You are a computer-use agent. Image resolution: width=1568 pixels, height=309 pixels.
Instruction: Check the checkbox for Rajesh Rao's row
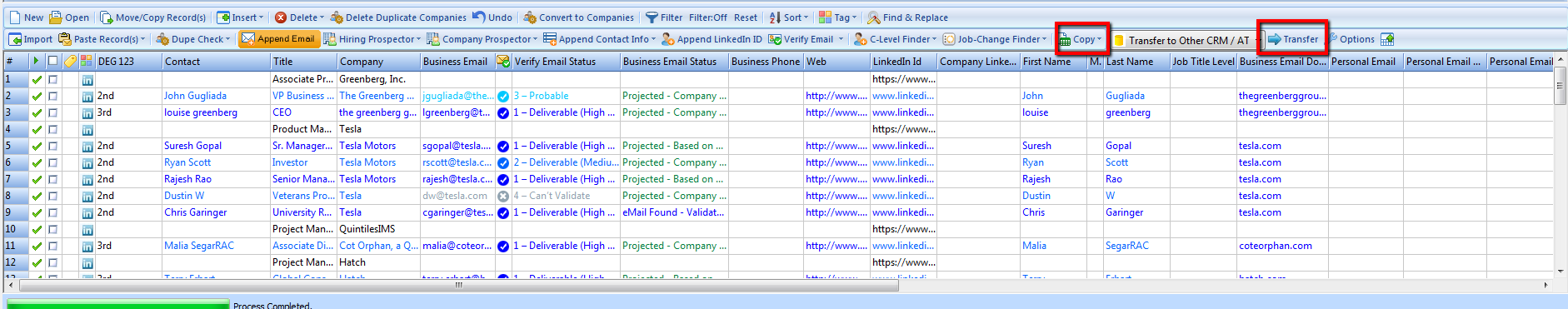point(53,180)
